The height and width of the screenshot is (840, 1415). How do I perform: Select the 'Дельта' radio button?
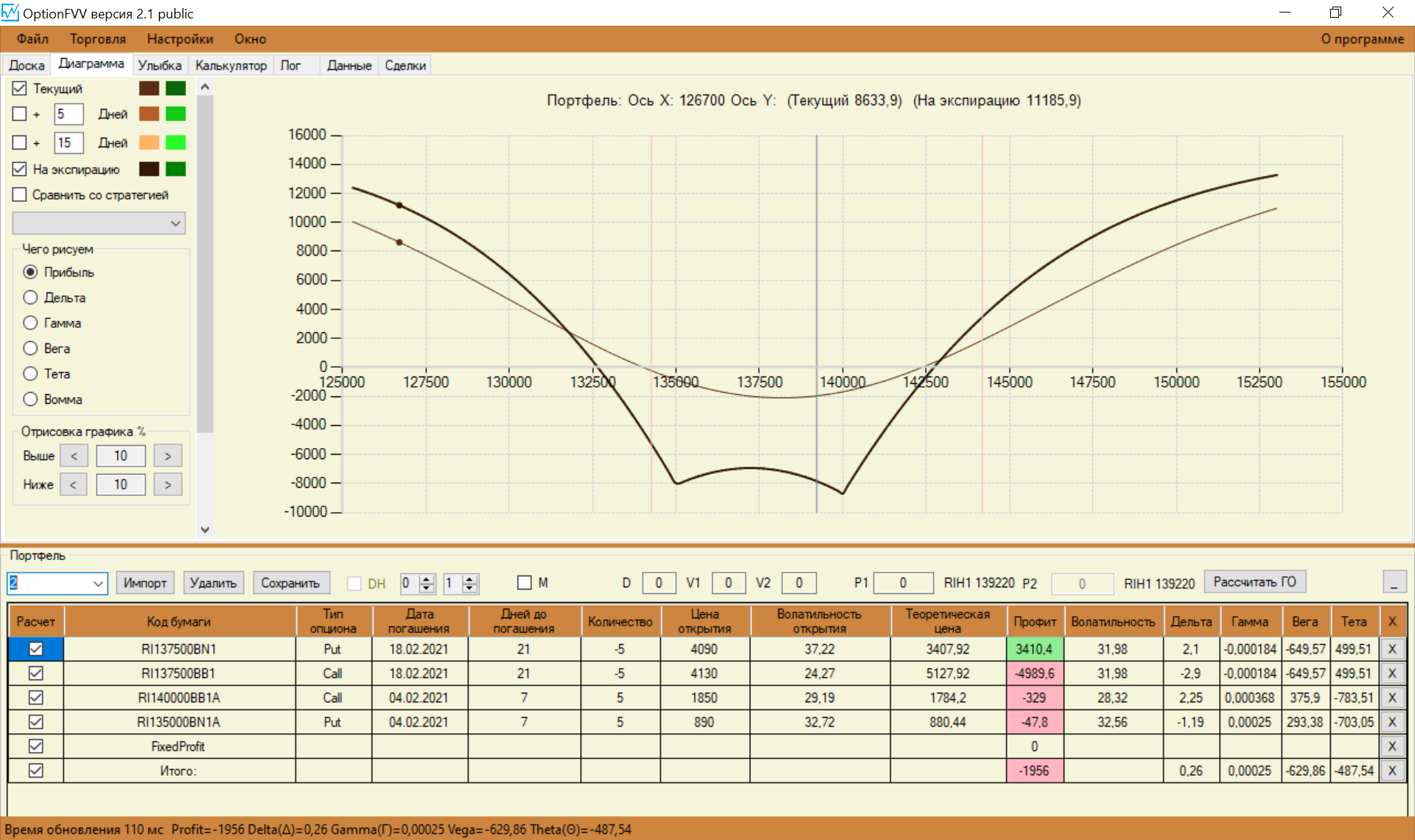(30, 298)
